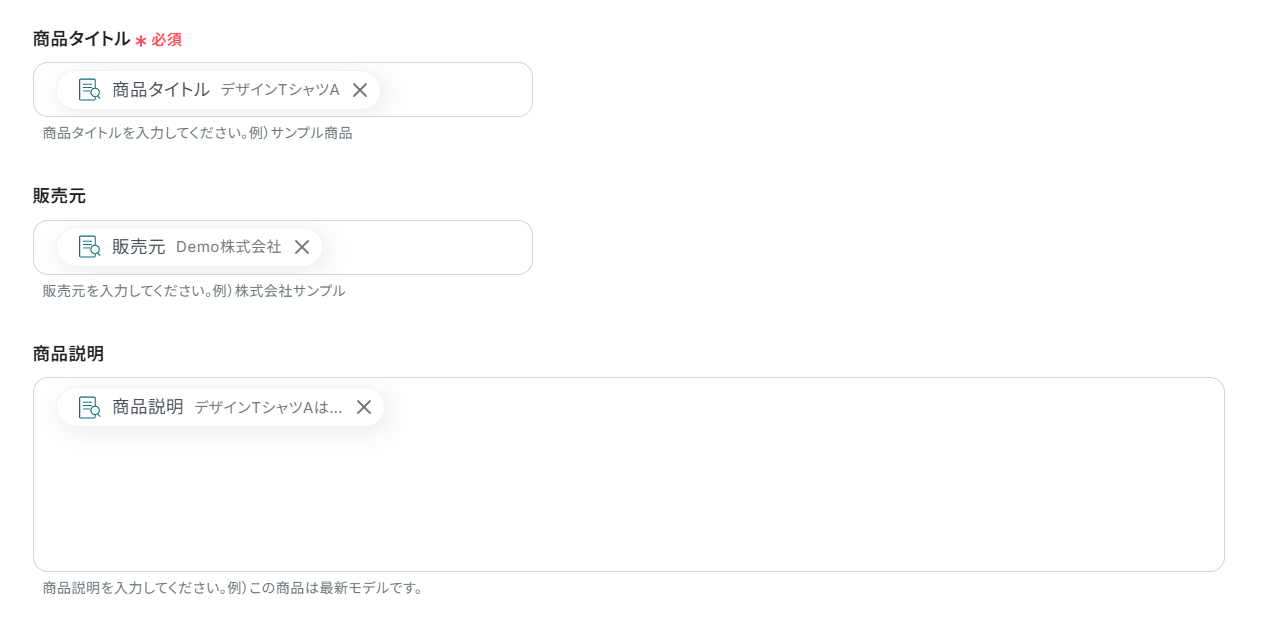
Task: Click the hint text mentioning 株式会社サンプル
Action: [194, 291]
